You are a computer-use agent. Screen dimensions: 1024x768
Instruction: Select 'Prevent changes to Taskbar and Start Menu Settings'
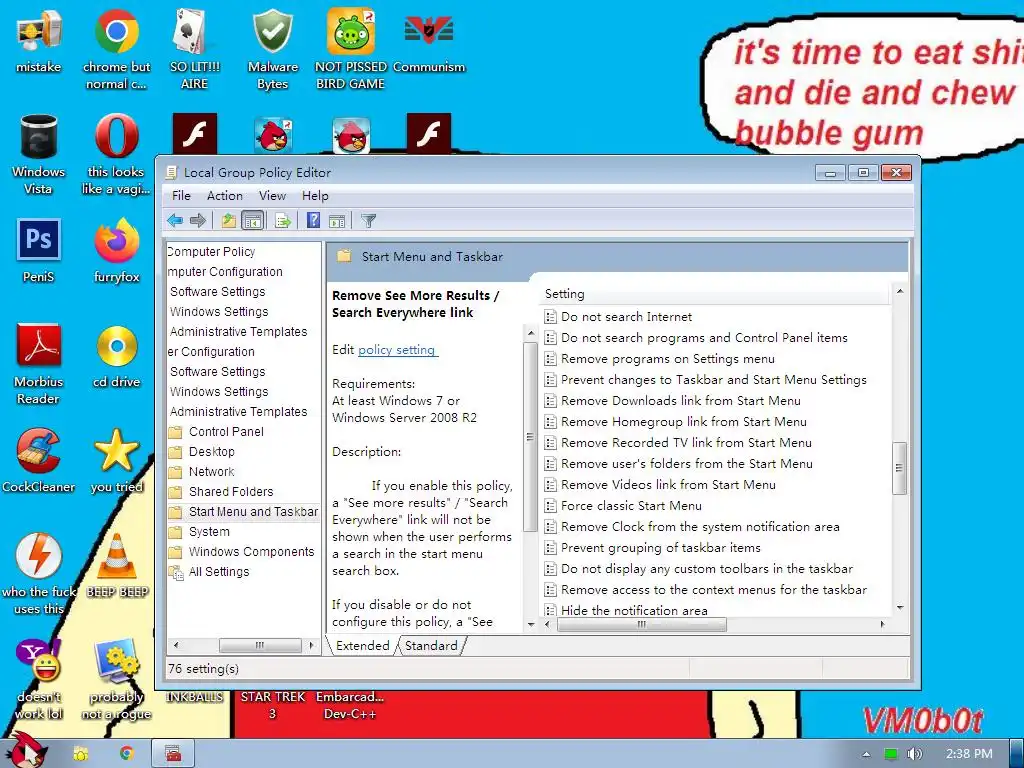[x=714, y=379]
